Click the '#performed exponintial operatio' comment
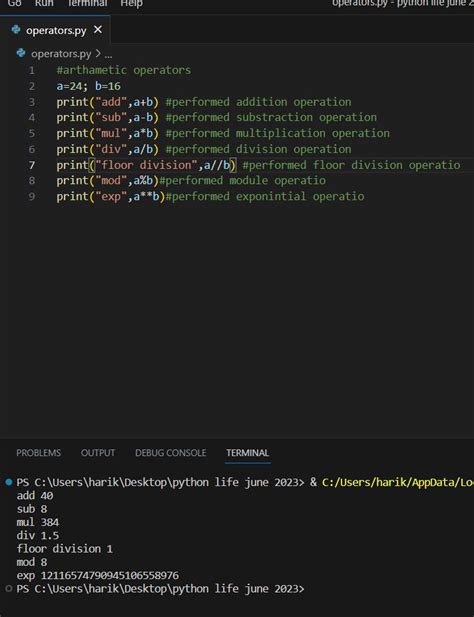 265,196
